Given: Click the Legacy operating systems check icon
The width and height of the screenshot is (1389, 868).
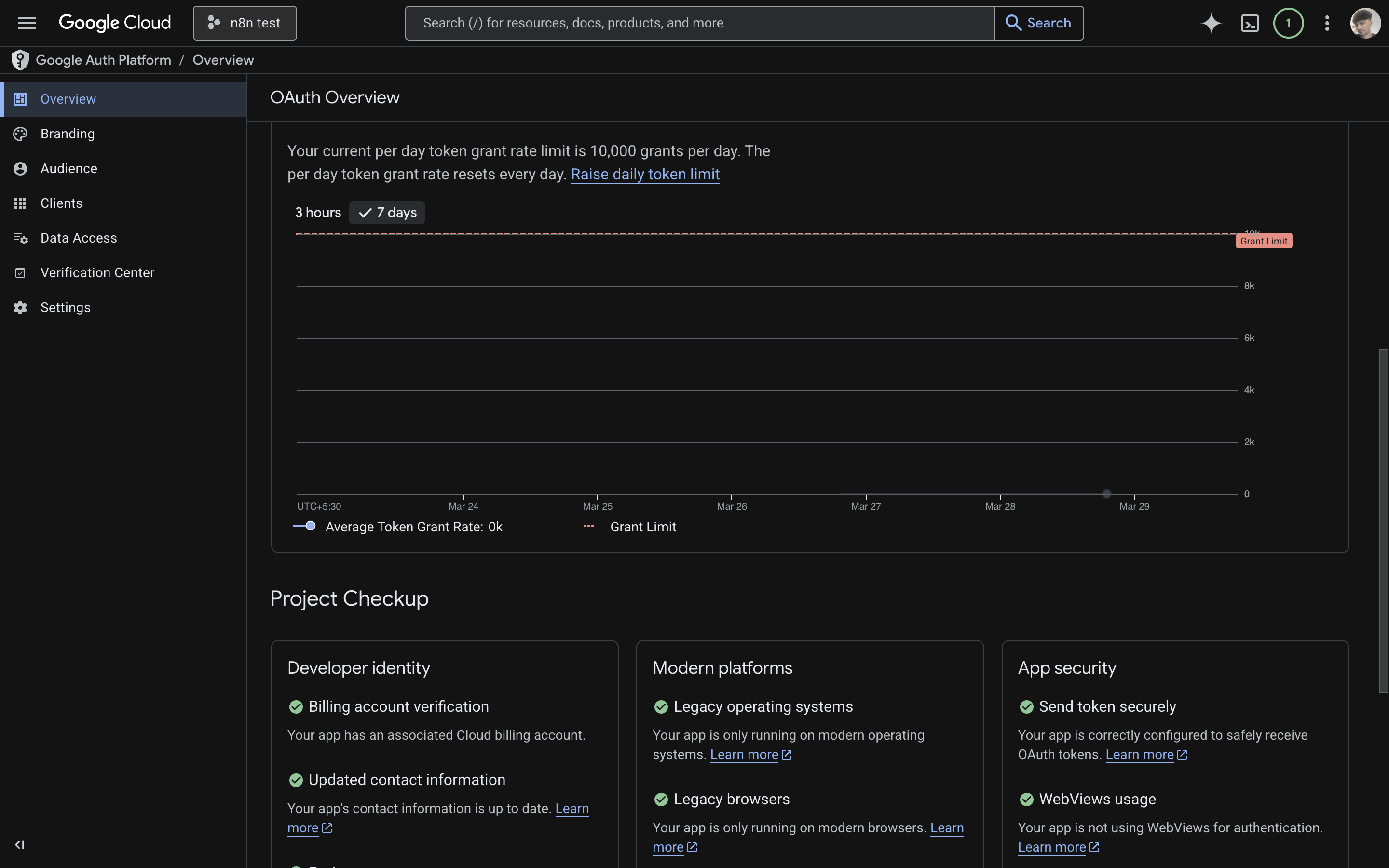Looking at the screenshot, I should pos(661,706).
